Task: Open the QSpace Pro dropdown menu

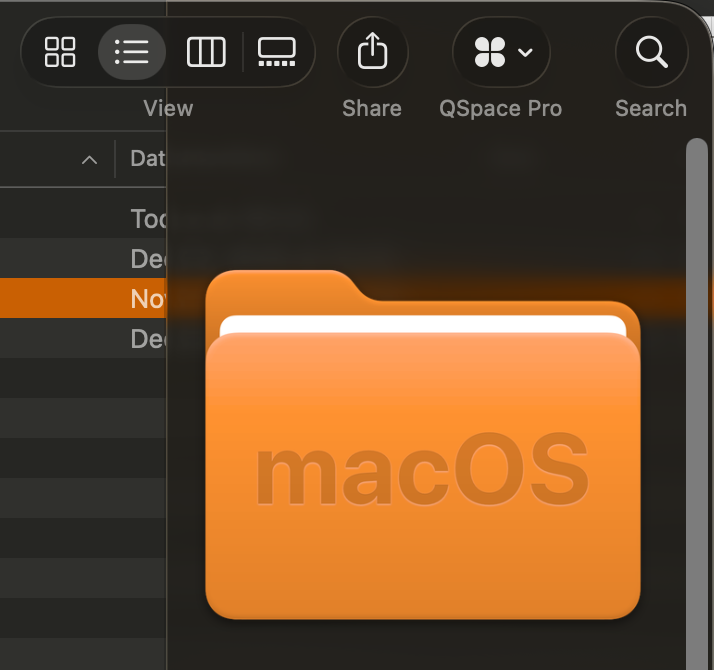Action: click(501, 52)
